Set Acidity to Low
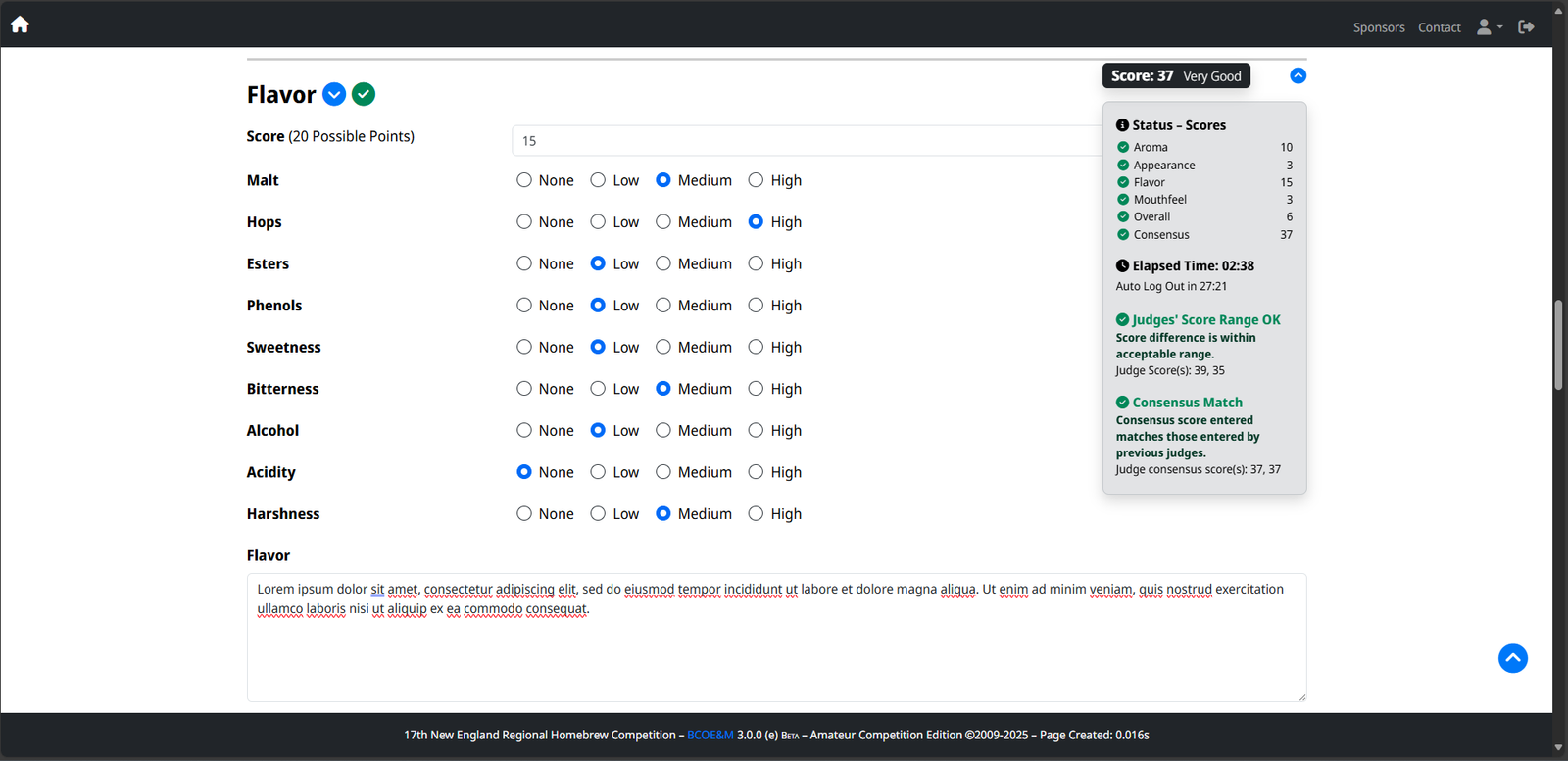The width and height of the screenshot is (1568, 761). coord(598,472)
